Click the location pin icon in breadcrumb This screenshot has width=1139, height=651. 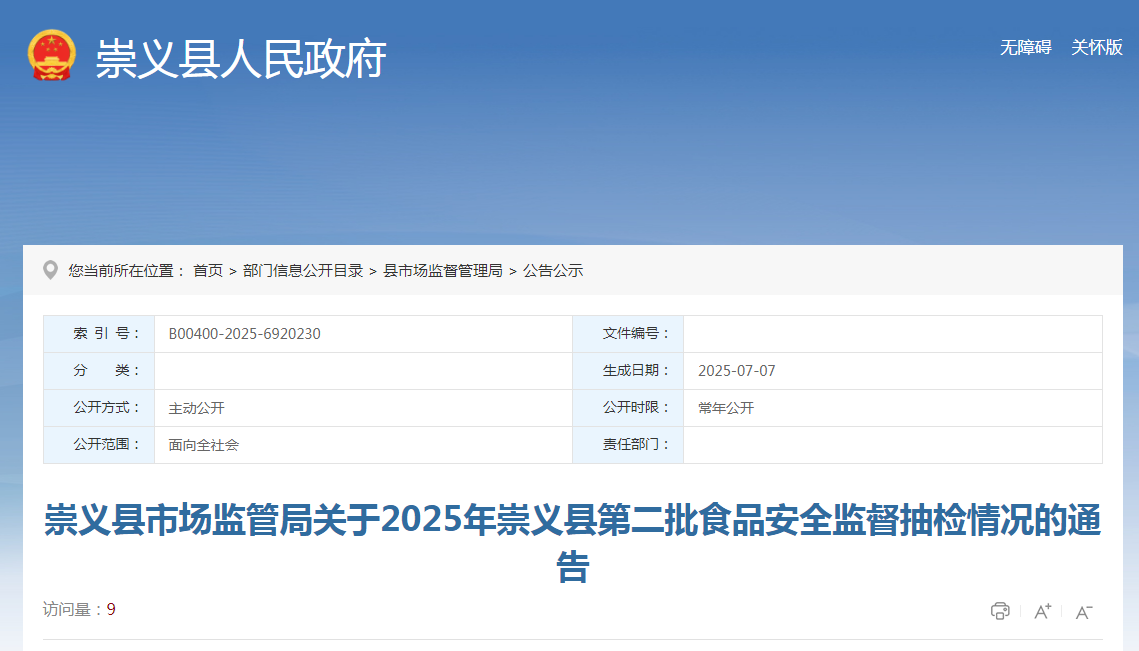coord(50,270)
